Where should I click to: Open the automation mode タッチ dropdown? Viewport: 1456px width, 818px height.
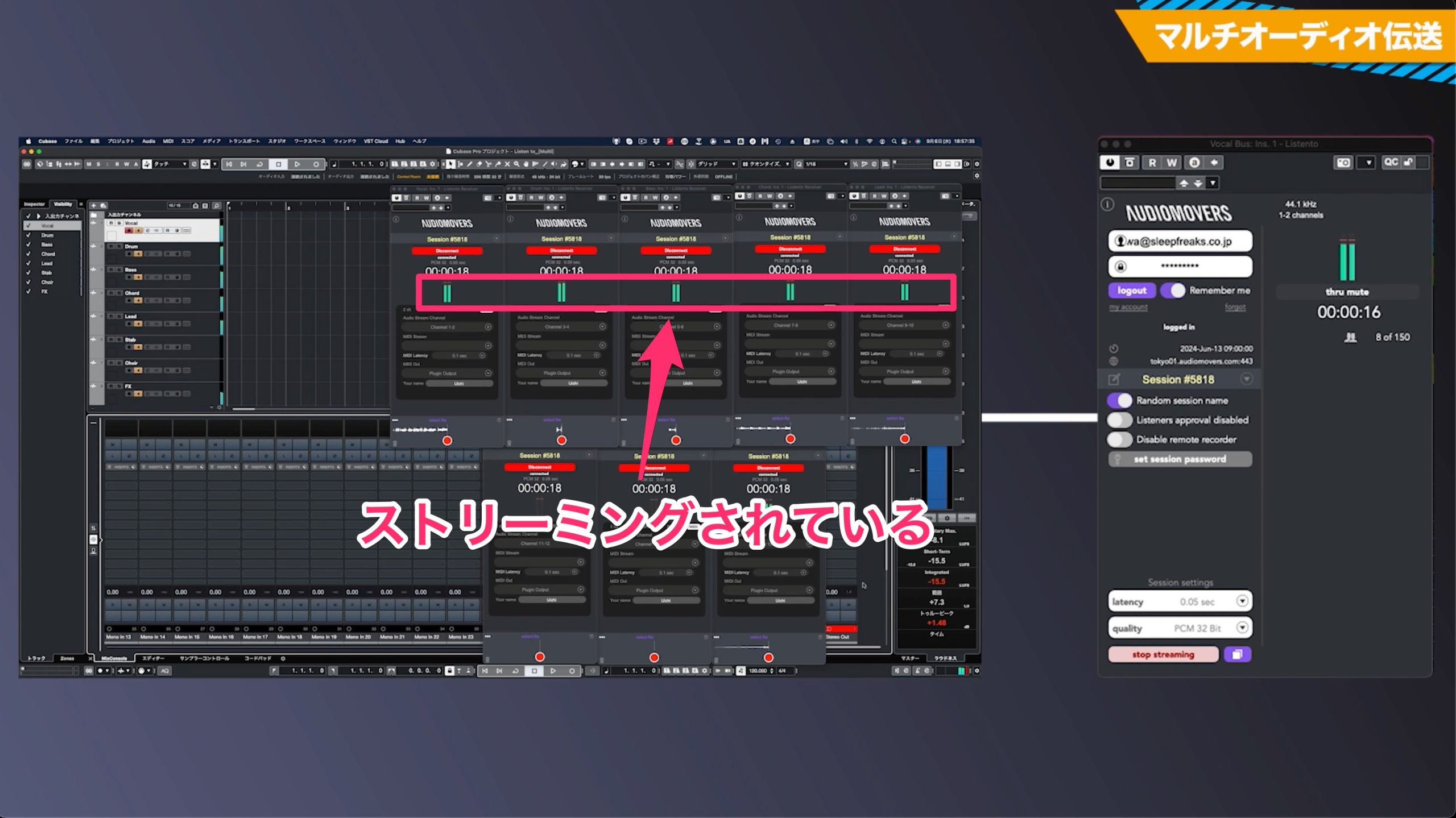click(170, 164)
